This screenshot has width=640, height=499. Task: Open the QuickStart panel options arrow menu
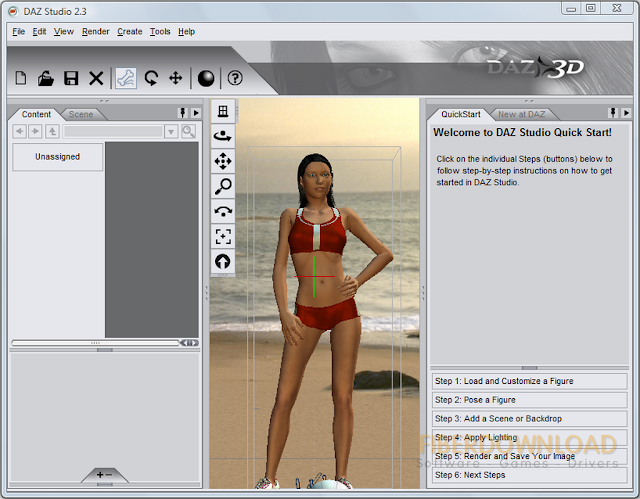(626, 113)
